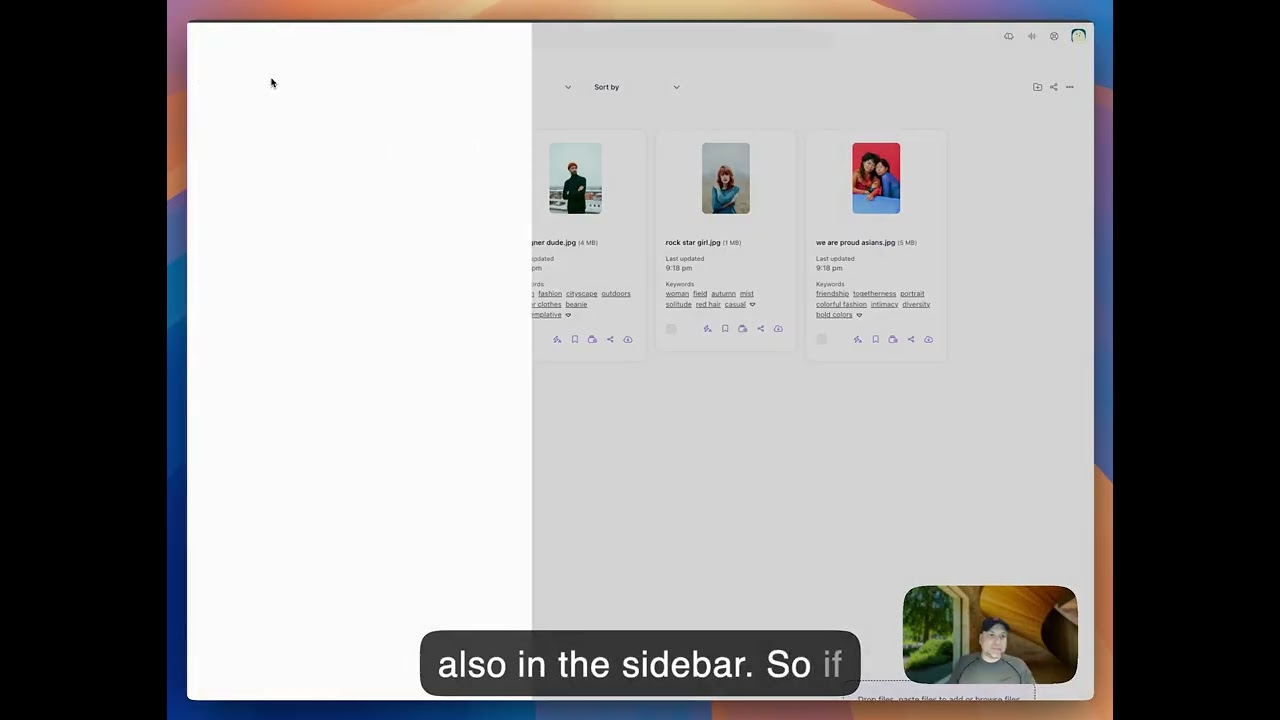Screen dimensions: 1280x720
Task: Share the dude.jpg card
Action: [x=610, y=340]
